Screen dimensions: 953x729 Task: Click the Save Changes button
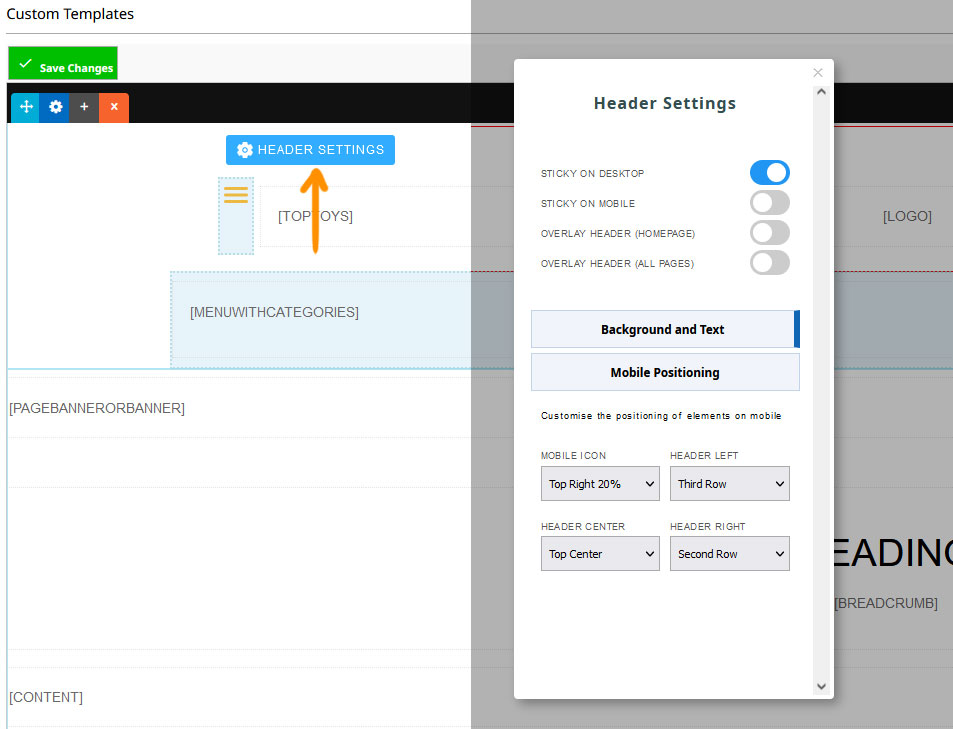(x=63, y=64)
